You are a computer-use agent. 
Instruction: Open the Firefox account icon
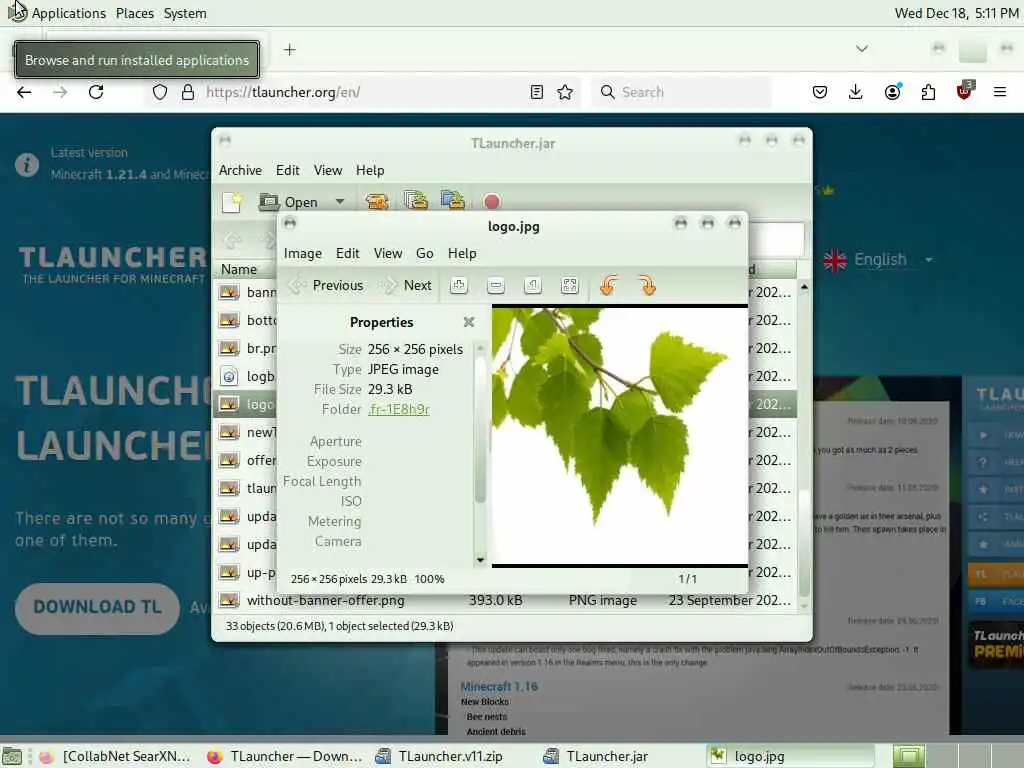(892, 92)
